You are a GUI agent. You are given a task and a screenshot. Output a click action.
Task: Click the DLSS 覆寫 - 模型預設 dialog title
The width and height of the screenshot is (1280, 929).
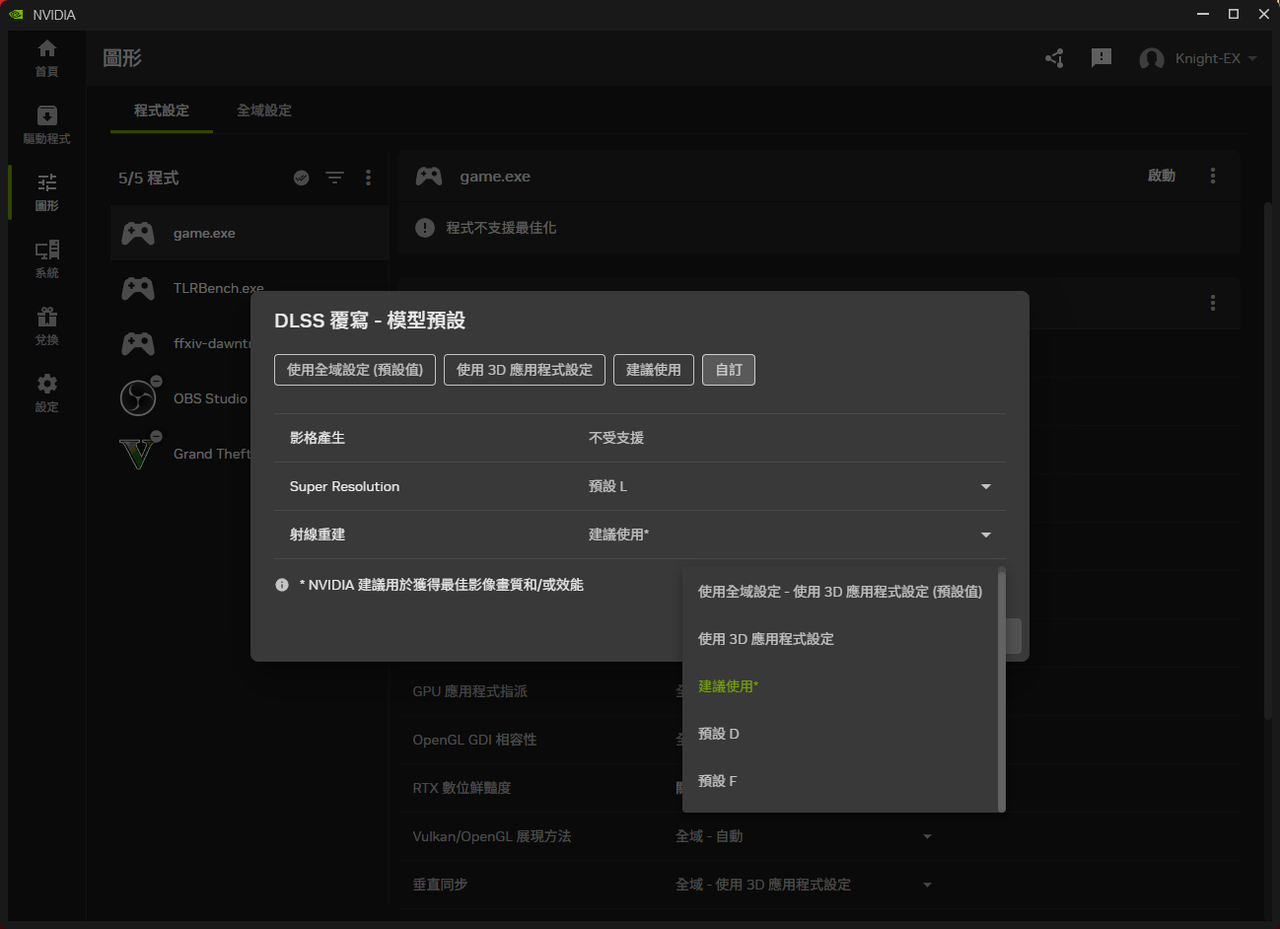370,321
